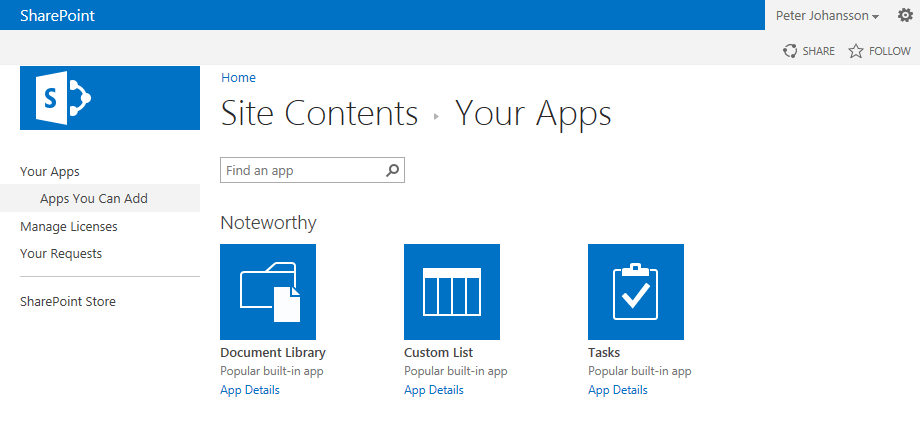Open the Site Contents heading link
The height and width of the screenshot is (428, 920).
[x=319, y=113]
